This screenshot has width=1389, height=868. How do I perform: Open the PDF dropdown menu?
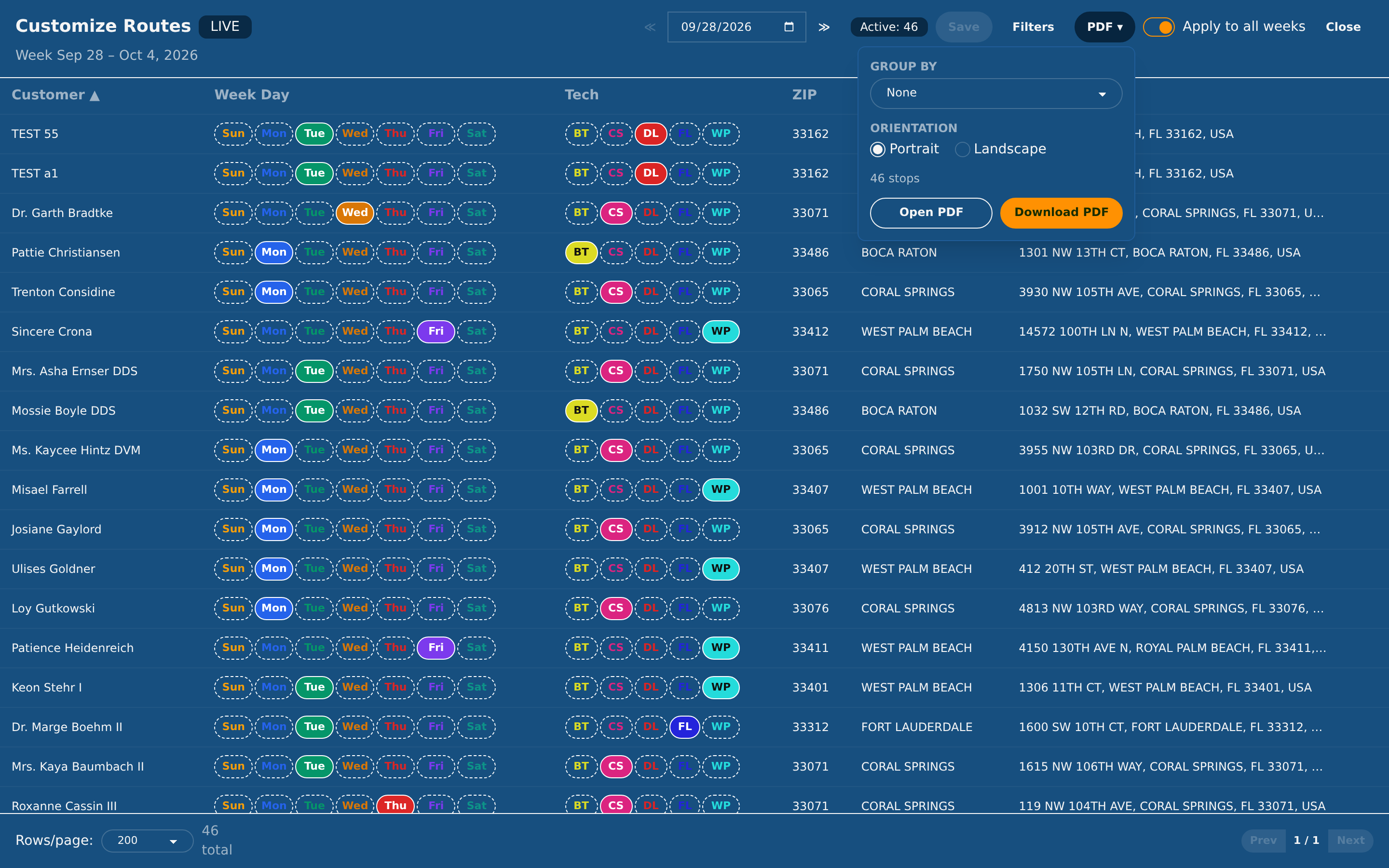click(1104, 27)
